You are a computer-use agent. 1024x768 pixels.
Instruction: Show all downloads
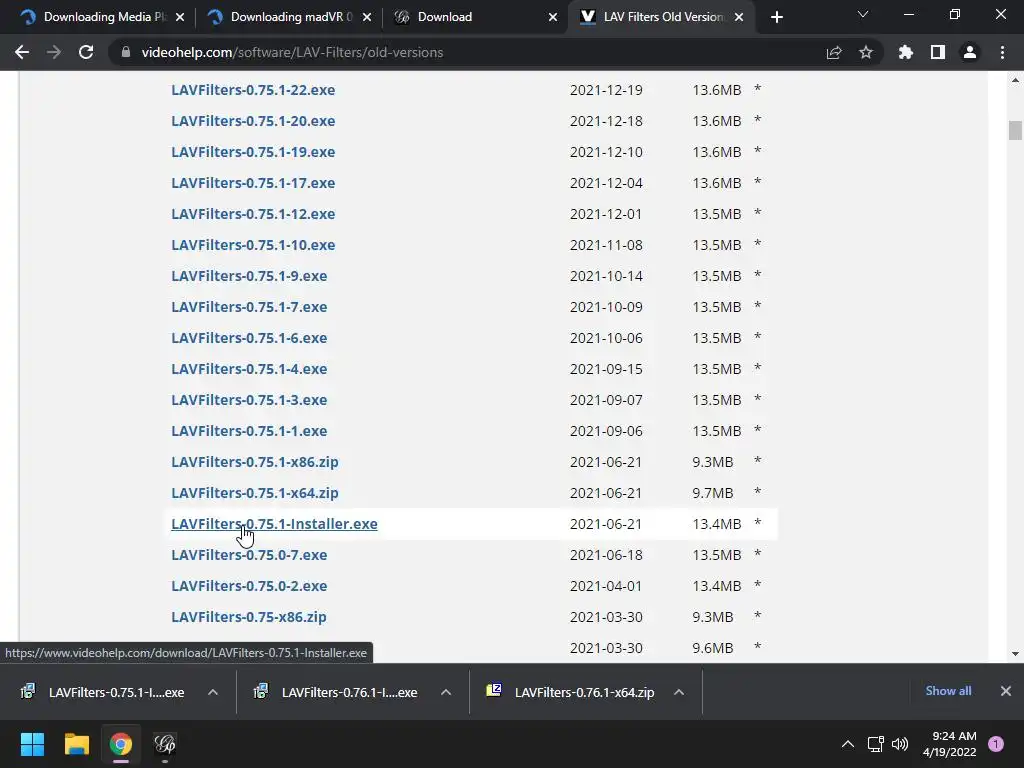point(948,691)
